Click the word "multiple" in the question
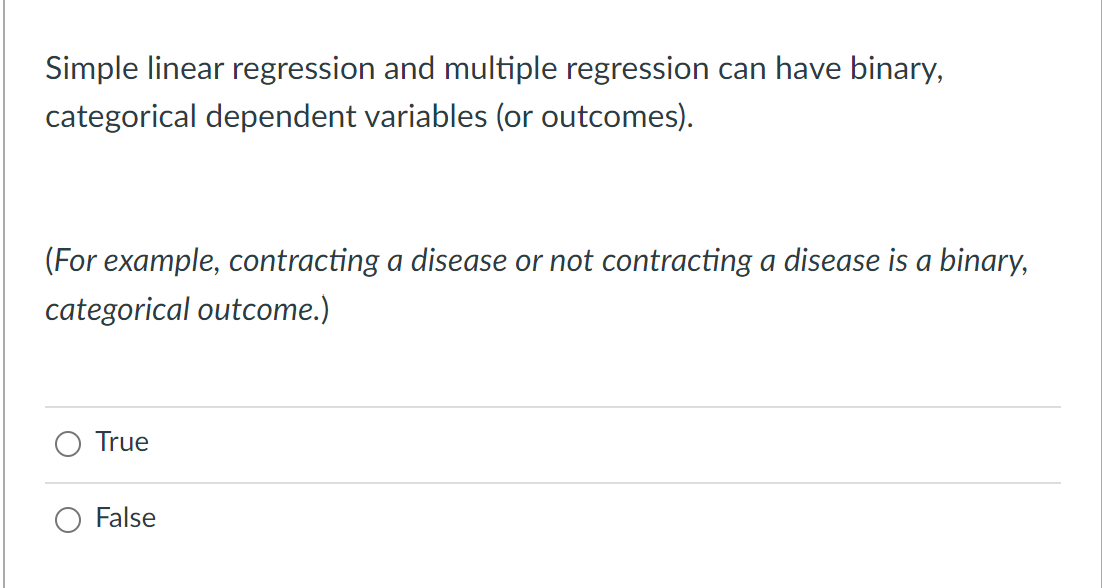 [500, 69]
